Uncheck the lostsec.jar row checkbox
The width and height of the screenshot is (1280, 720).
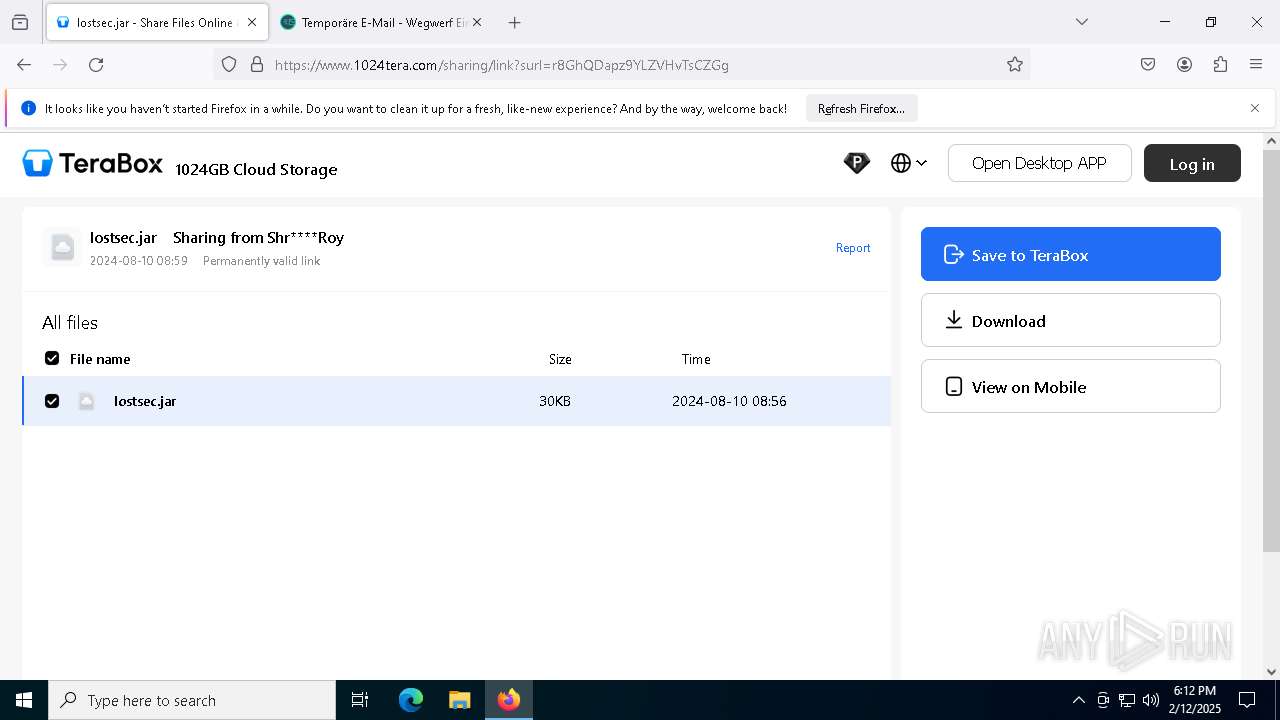(52, 401)
